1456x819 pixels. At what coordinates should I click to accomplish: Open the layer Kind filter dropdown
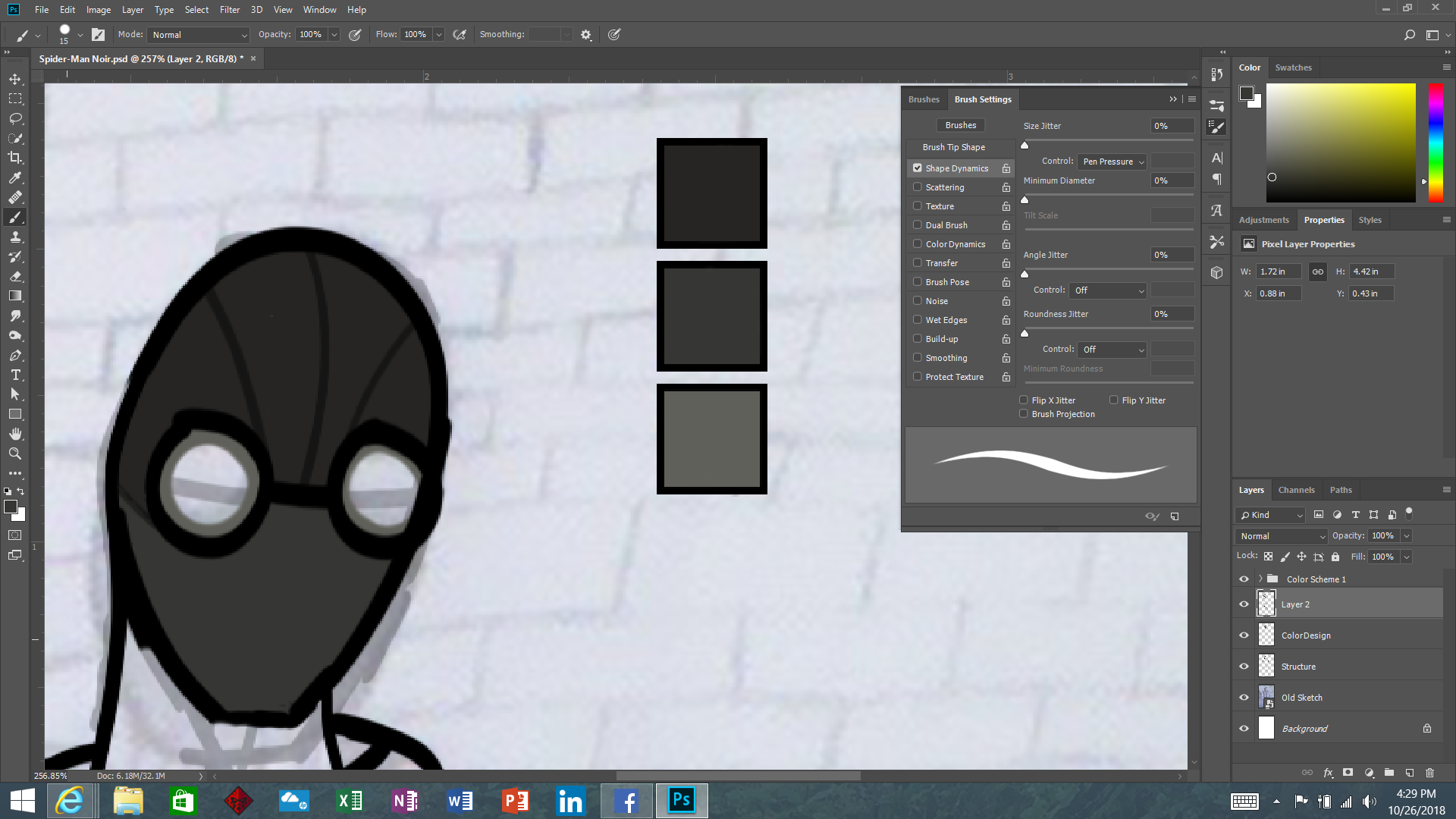[1271, 515]
